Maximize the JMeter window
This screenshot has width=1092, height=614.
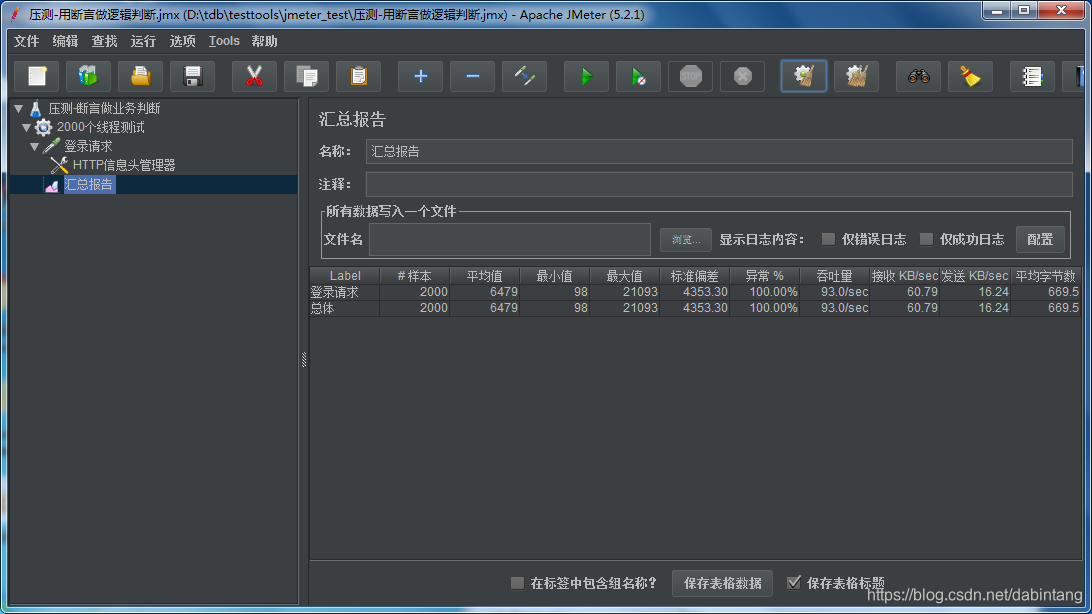(x=1024, y=10)
